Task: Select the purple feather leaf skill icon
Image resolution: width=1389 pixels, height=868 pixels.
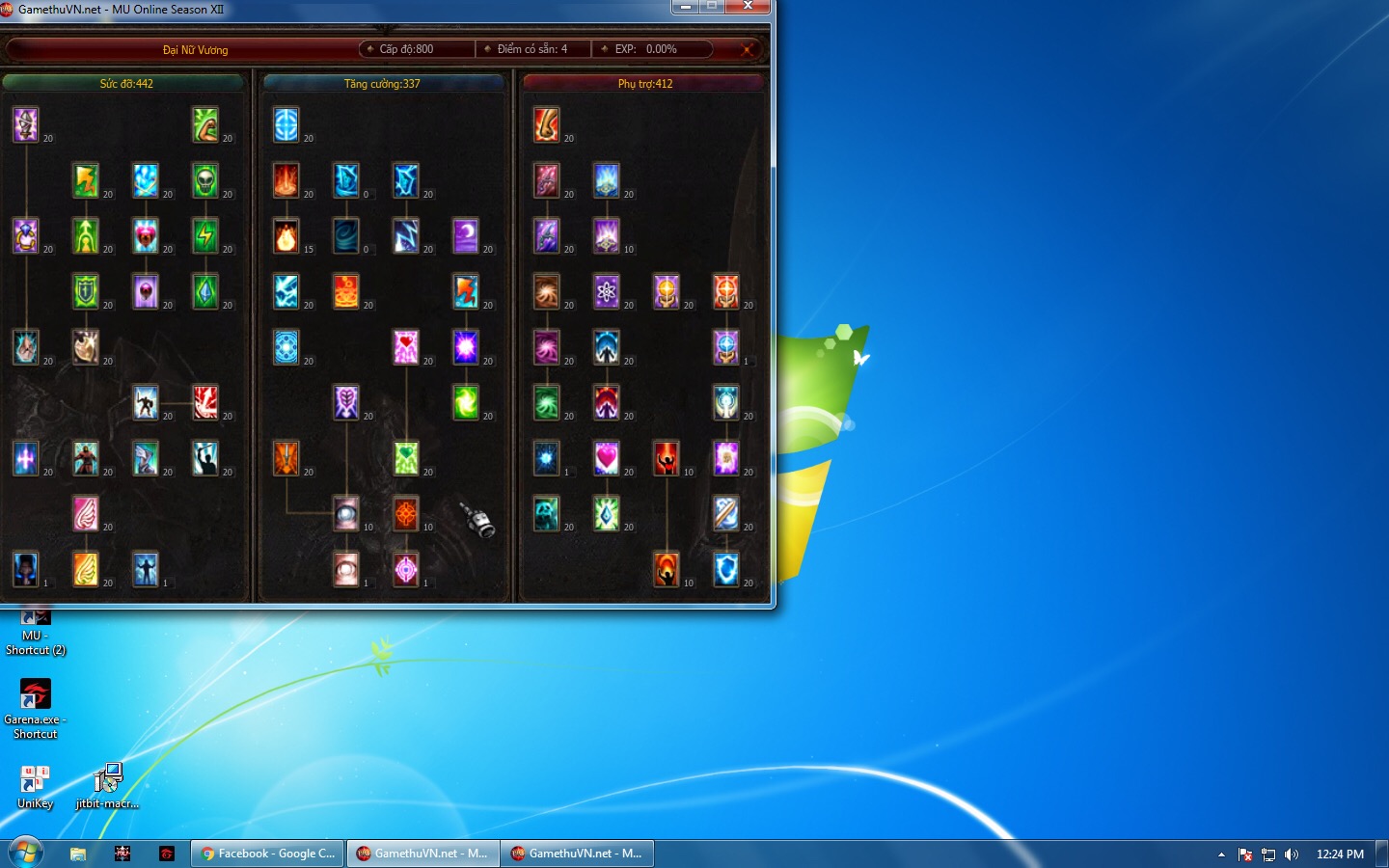Action: click(x=346, y=402)
